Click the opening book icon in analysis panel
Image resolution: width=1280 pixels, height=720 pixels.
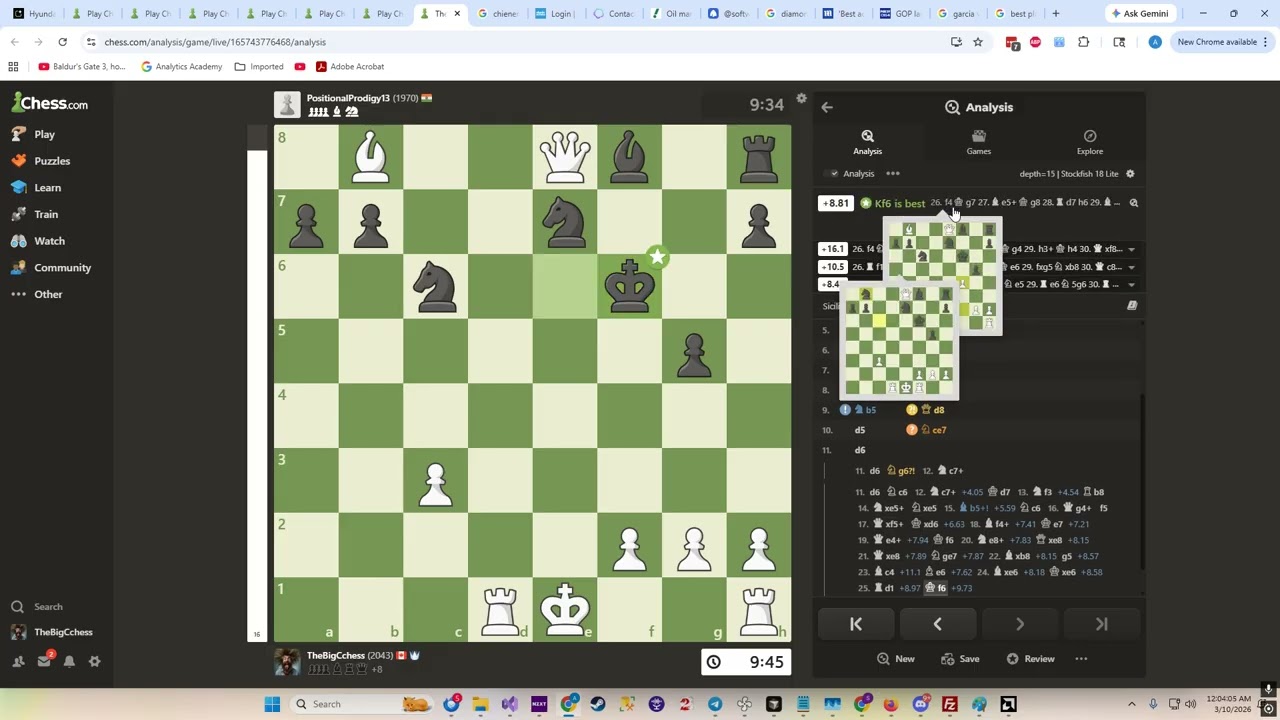tap(1132, 306)
